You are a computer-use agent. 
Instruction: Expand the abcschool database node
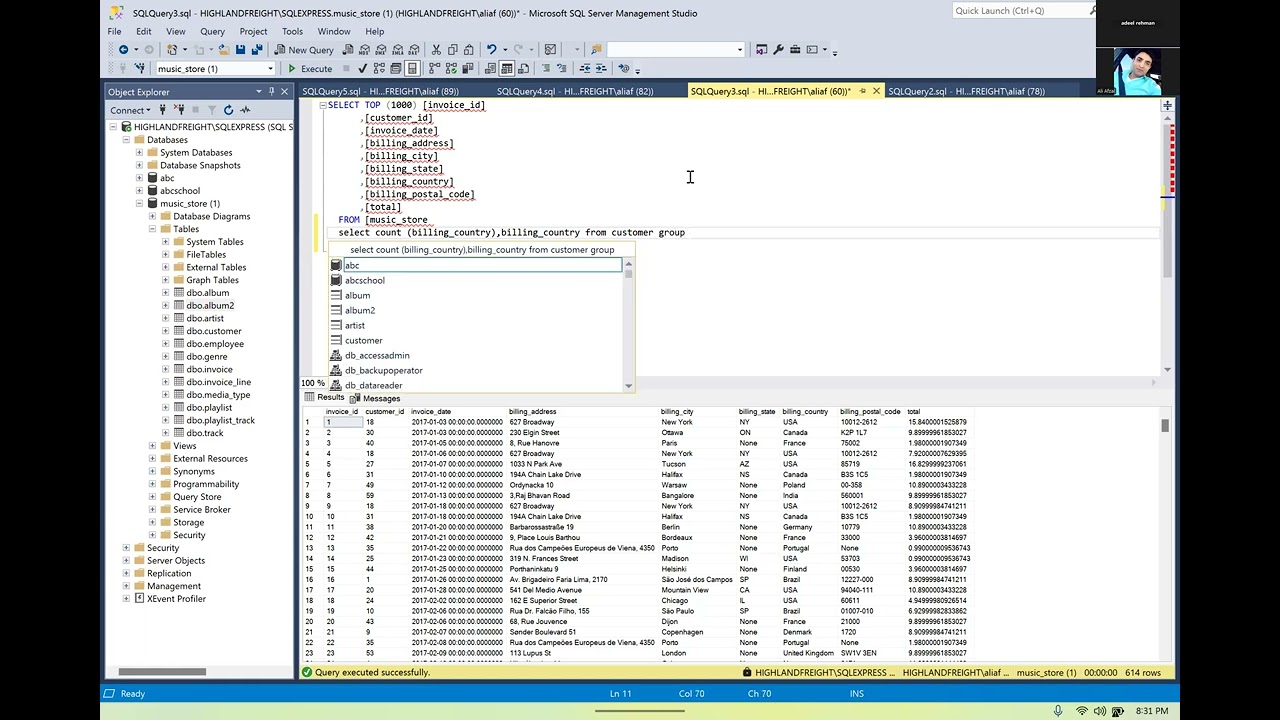[x=139, y=191]
